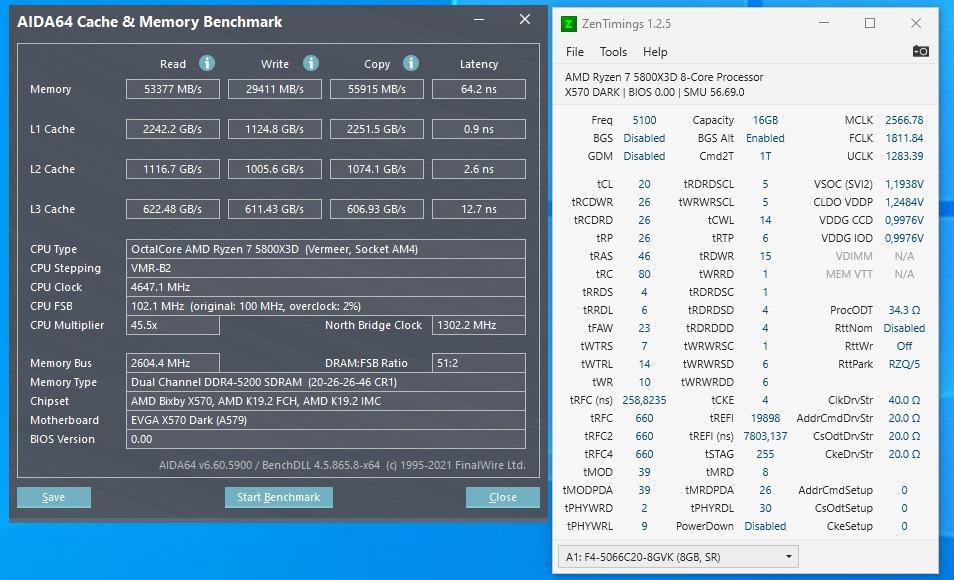Click the L3 Cache Copy value 606.93 GB/s
The height and width of the screenshot is (580, 954).
click(377, 209)
